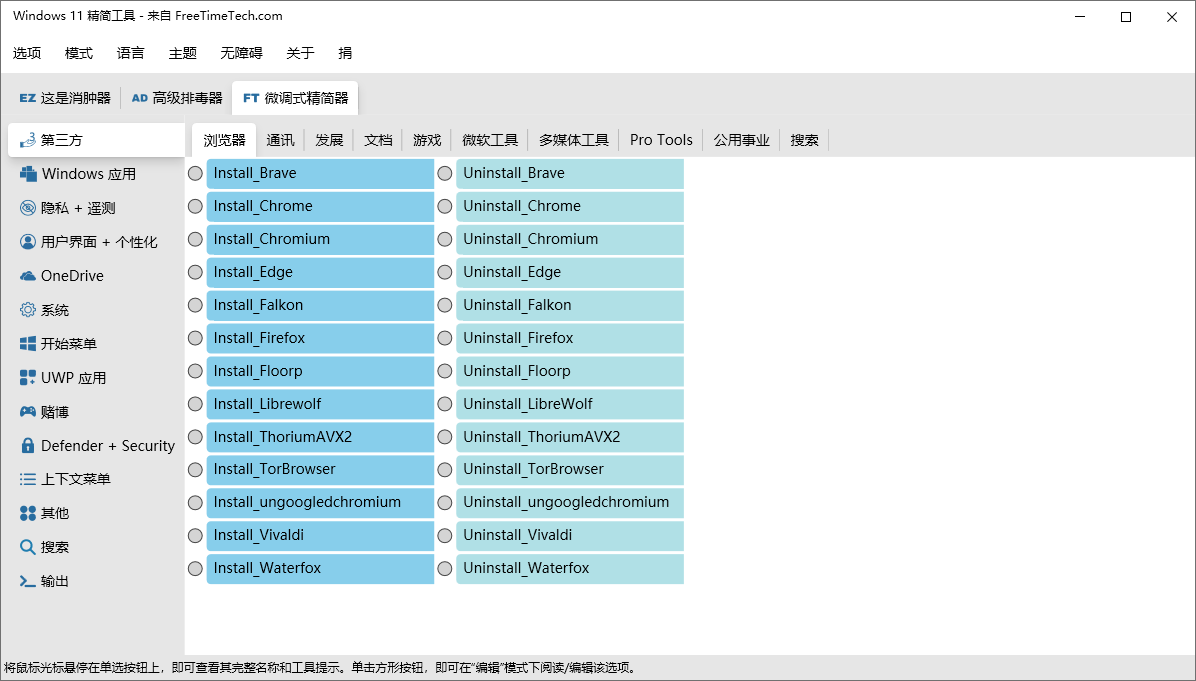This screenshot has width=1196, height=681.
Task: Open the 无障碍 menu
Action: (x=241, y=53)
